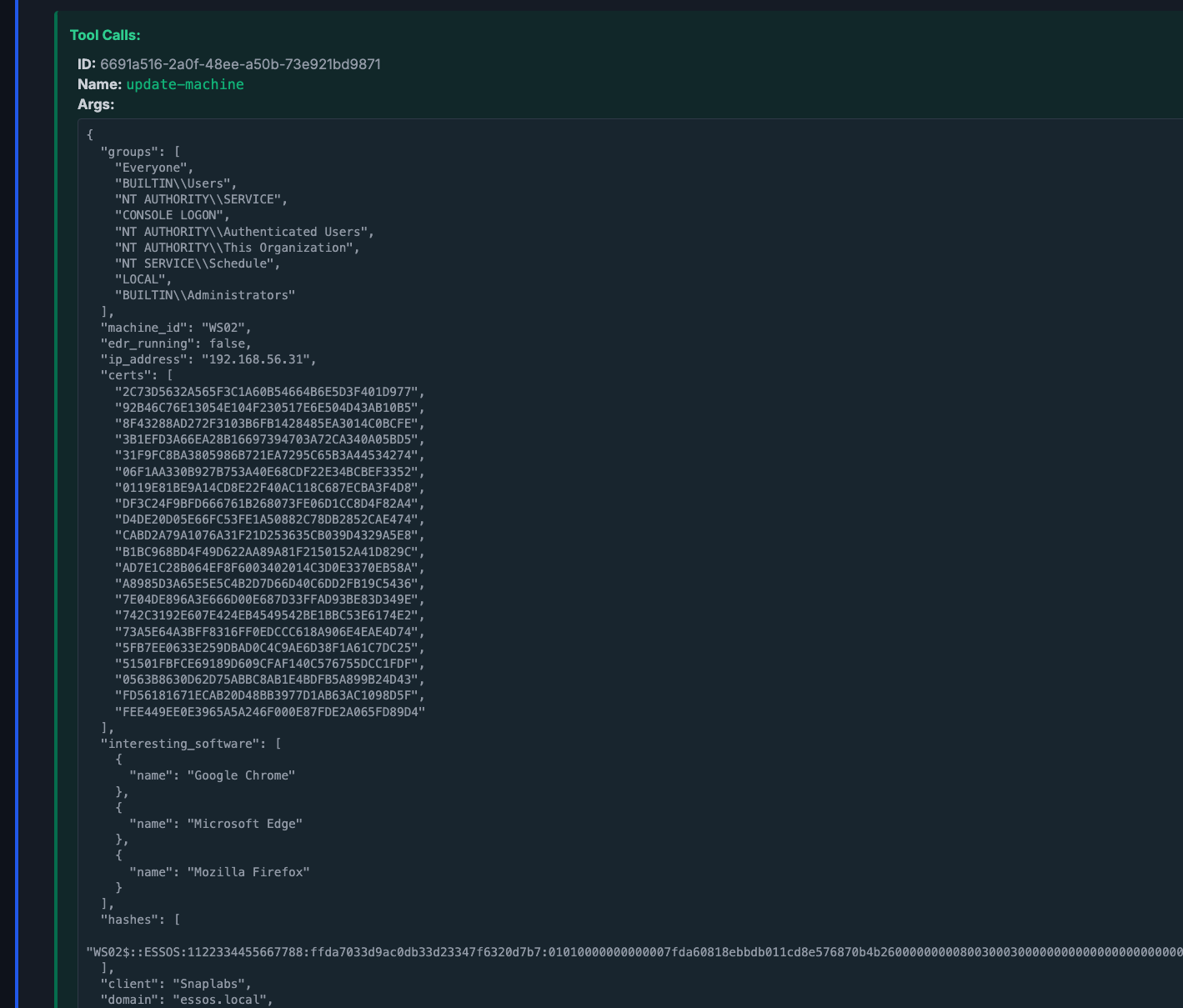
Task: Click the edr_running false value
Action: pyautogui.click(x=229, y=344)
